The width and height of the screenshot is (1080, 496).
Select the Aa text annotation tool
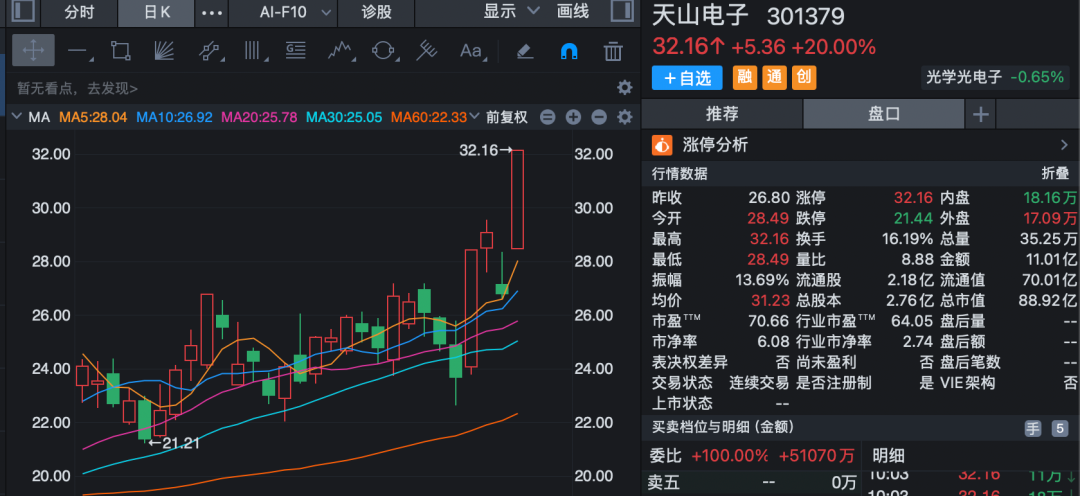471,50
